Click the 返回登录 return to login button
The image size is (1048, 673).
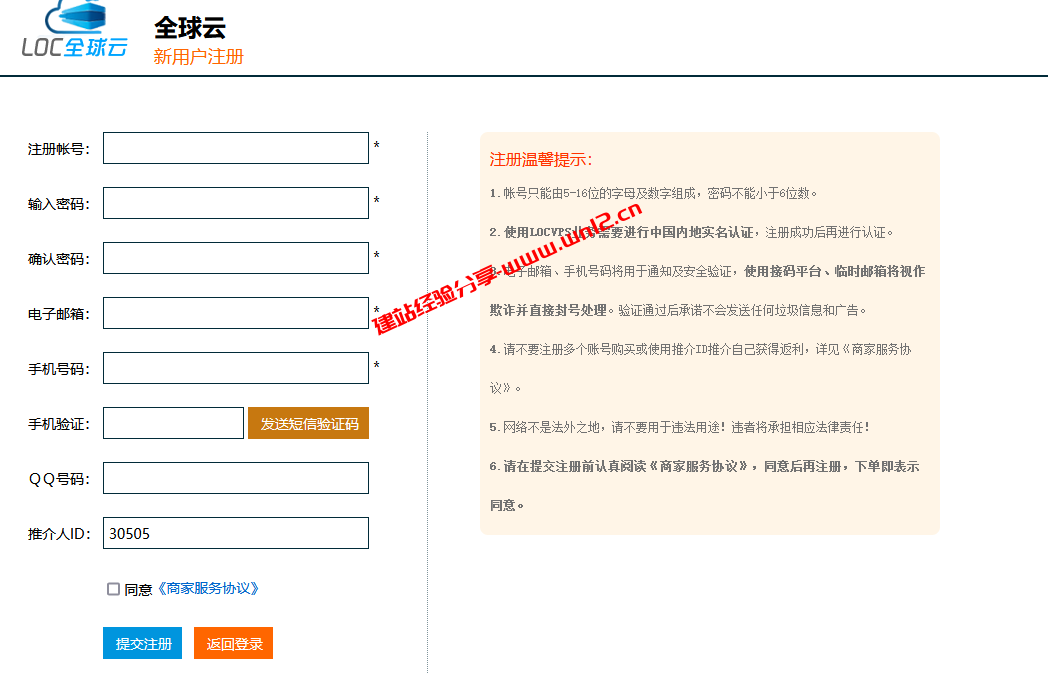[x=233, y=643]
